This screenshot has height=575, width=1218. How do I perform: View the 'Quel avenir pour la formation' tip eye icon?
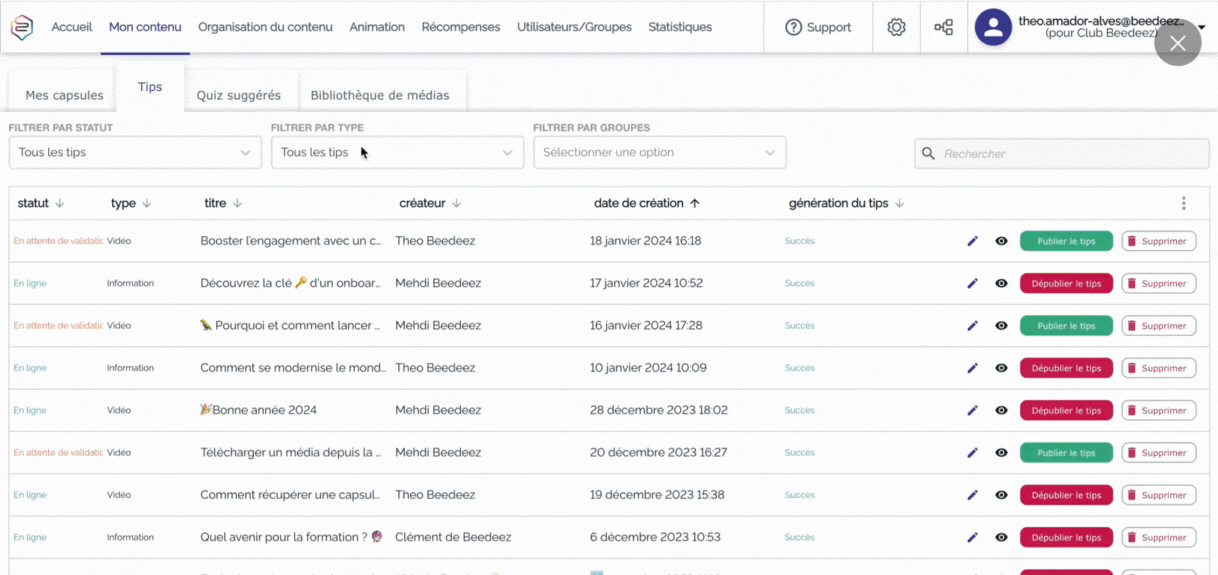coord(1001,537)
